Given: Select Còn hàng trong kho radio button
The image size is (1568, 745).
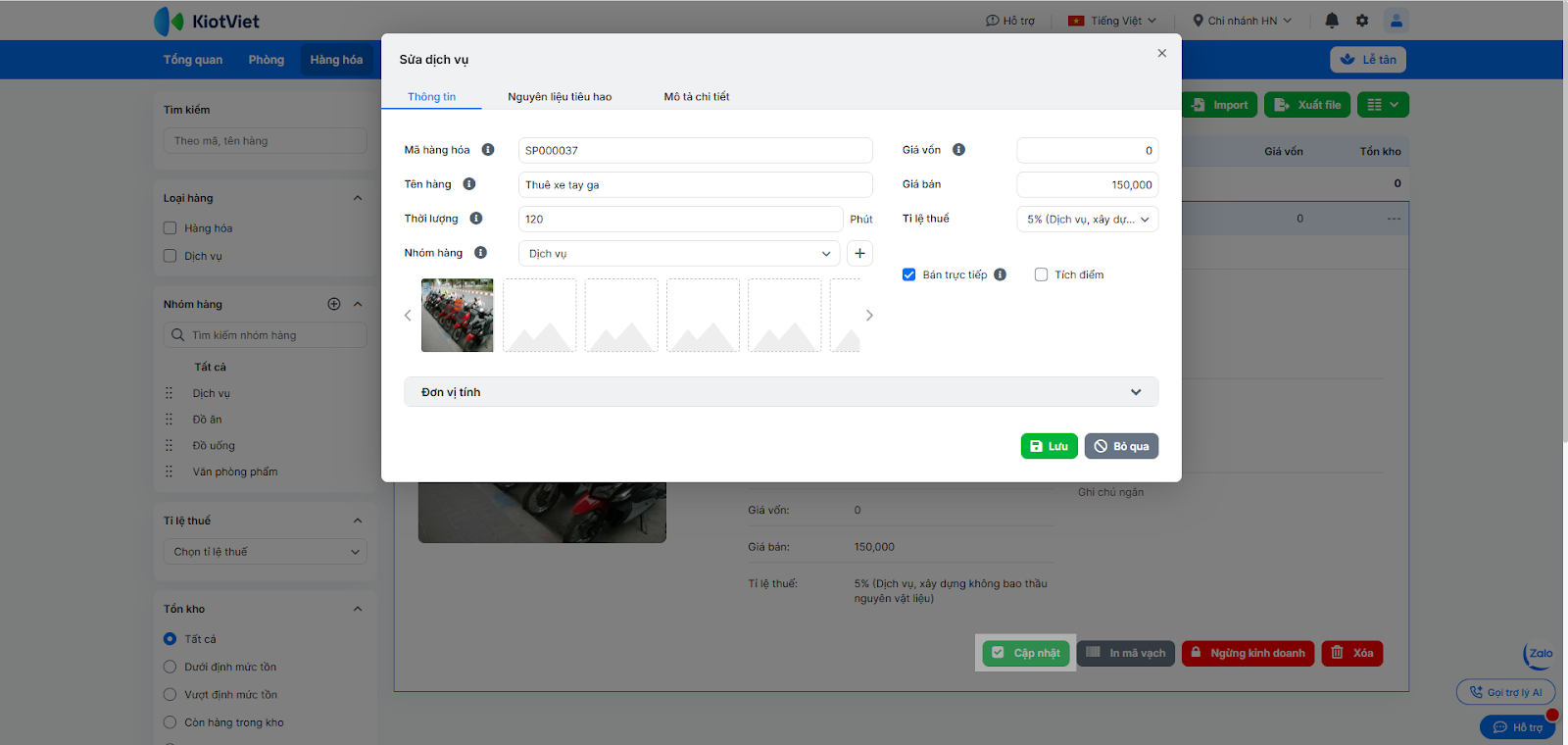Looking at the screenshot, I should pyautogui.click(x=171, y=722).
